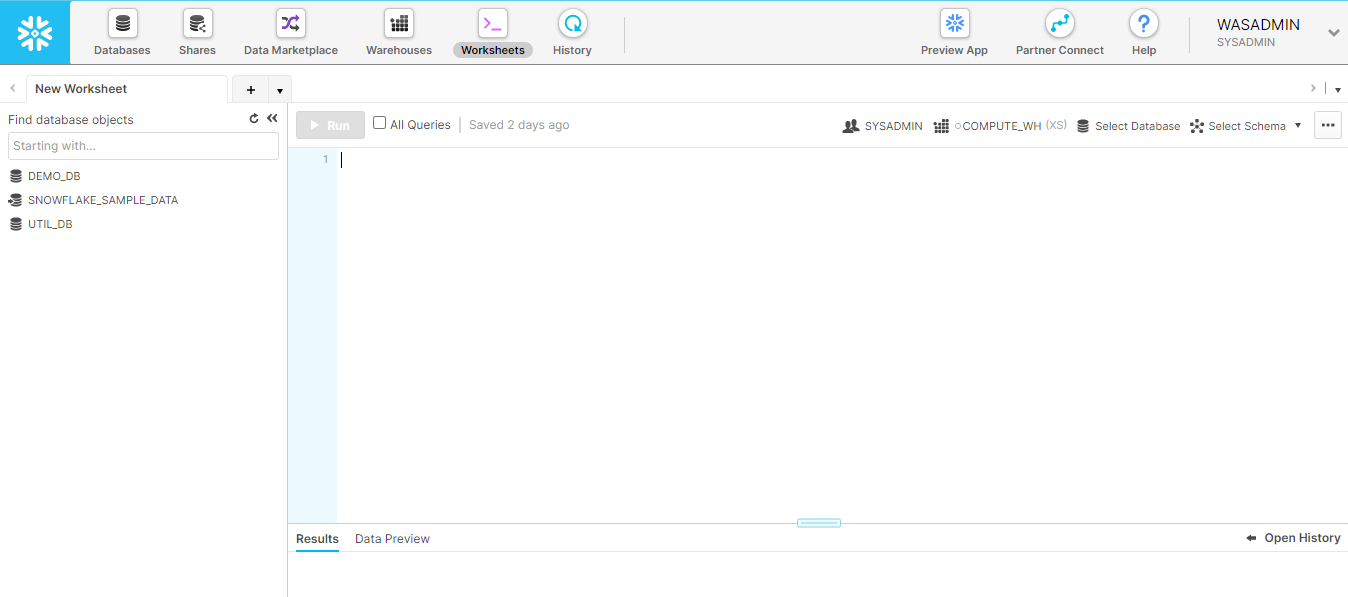
Task: Go to the Warehouses menu label
Action: [x=399, y=50]
